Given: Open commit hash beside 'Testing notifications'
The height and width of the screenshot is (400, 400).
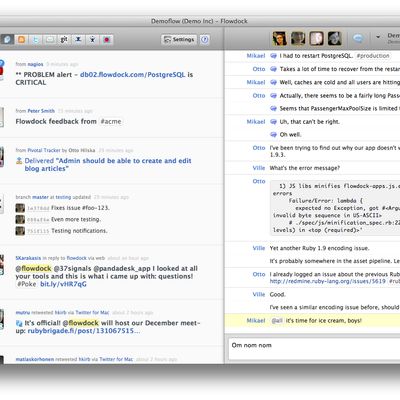Looking at the screenshot, I should click(38, 231).
